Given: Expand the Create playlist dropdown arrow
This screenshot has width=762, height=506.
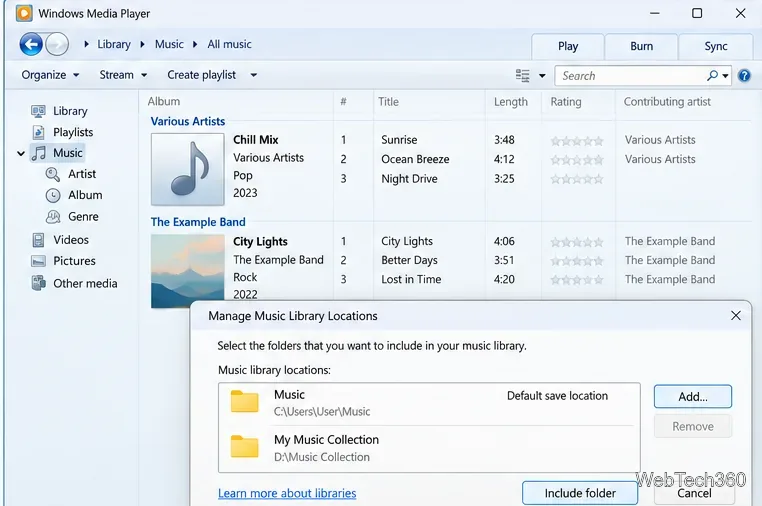Looking at the screenshot, I should coord(254,75).
